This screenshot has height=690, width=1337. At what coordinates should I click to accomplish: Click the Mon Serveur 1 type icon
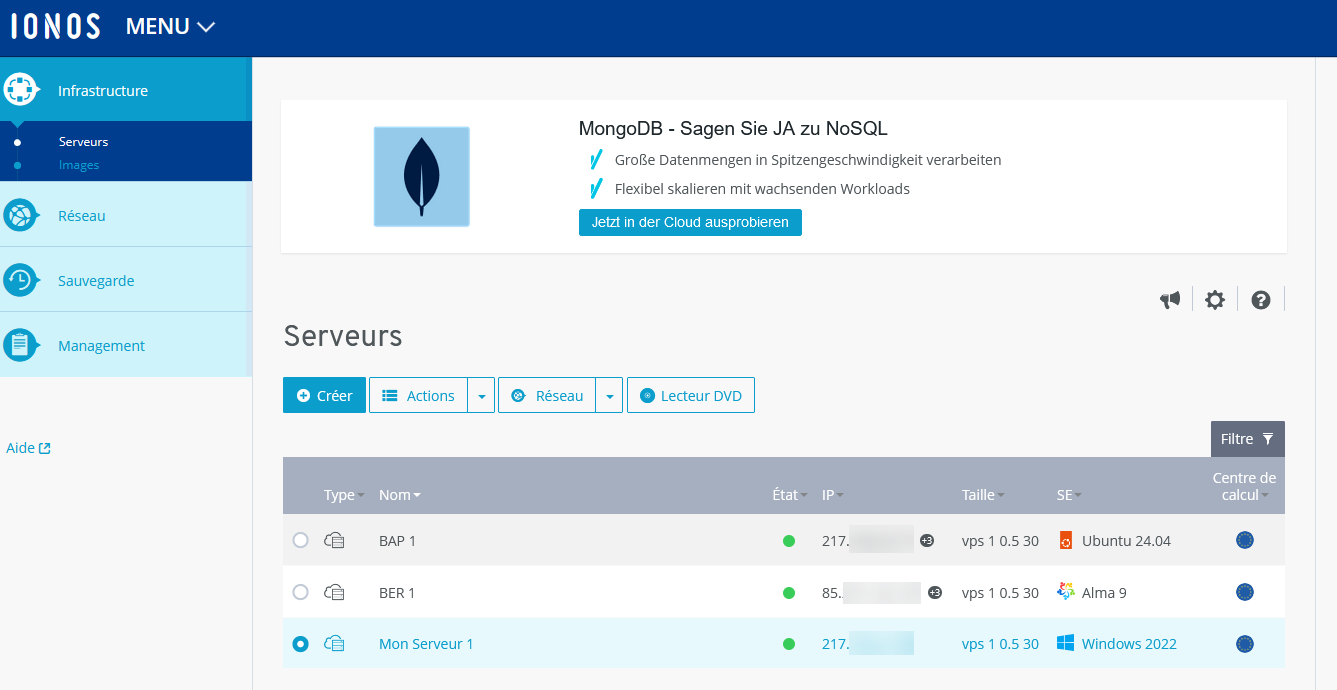click(335, 644)
